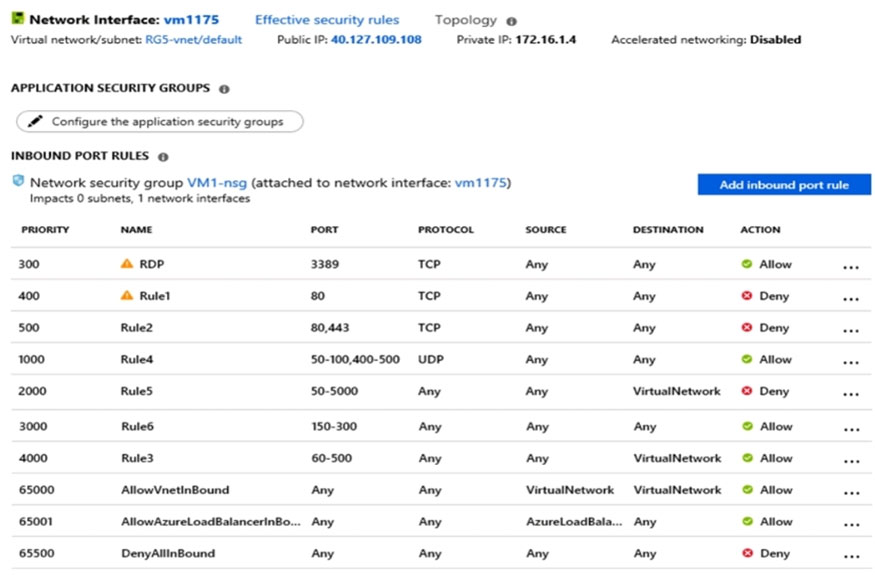Open the ellipsis menu for DenyAllInBound
This screenshot has width=875, height=575.
coord(852,557)
